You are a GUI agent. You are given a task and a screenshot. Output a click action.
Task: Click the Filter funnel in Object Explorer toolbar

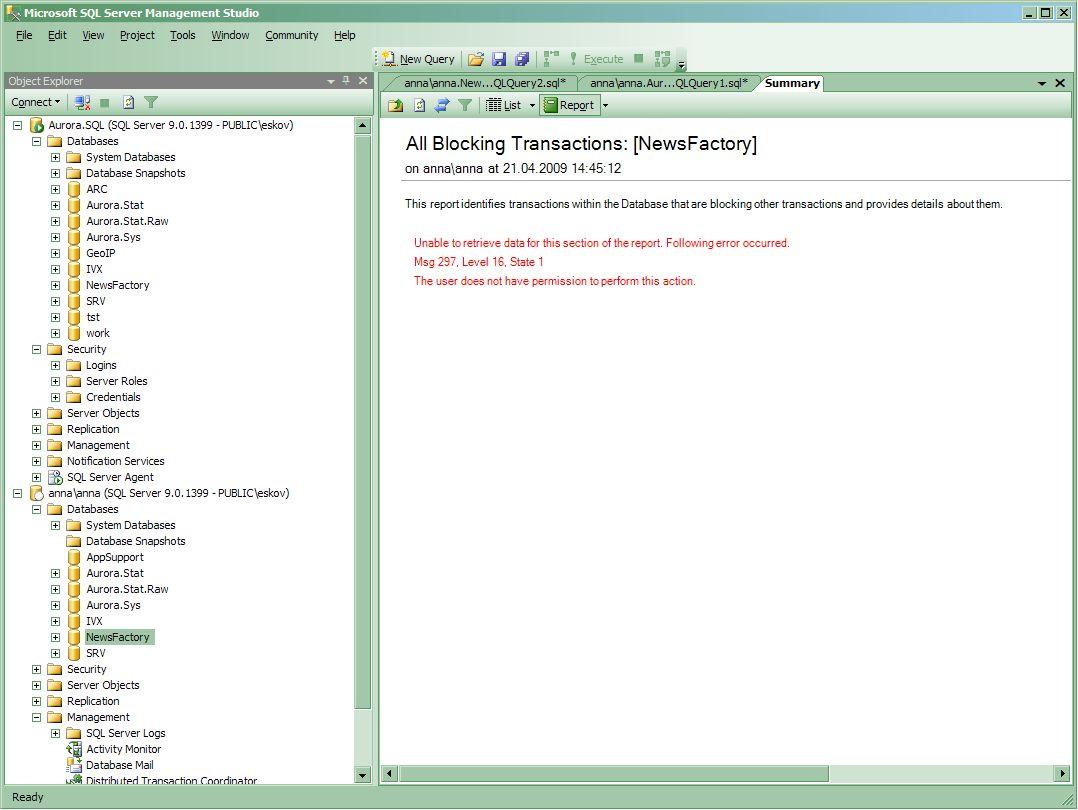pos(151,102)
